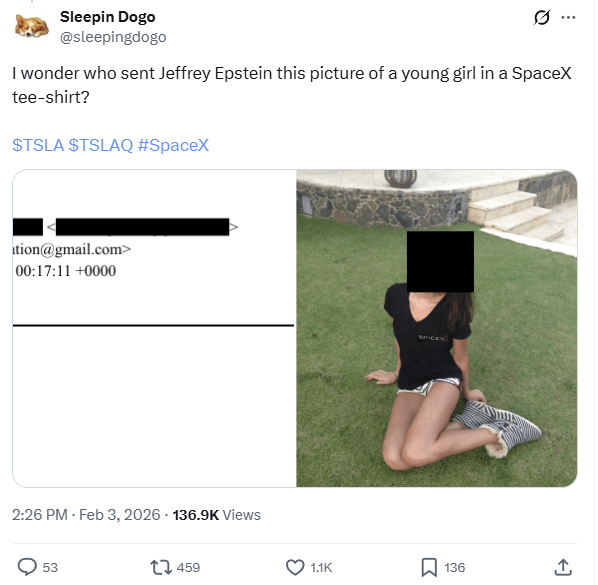Click the 1.1K likes count
Screen dimensions: 598x585
click(321, 567)
